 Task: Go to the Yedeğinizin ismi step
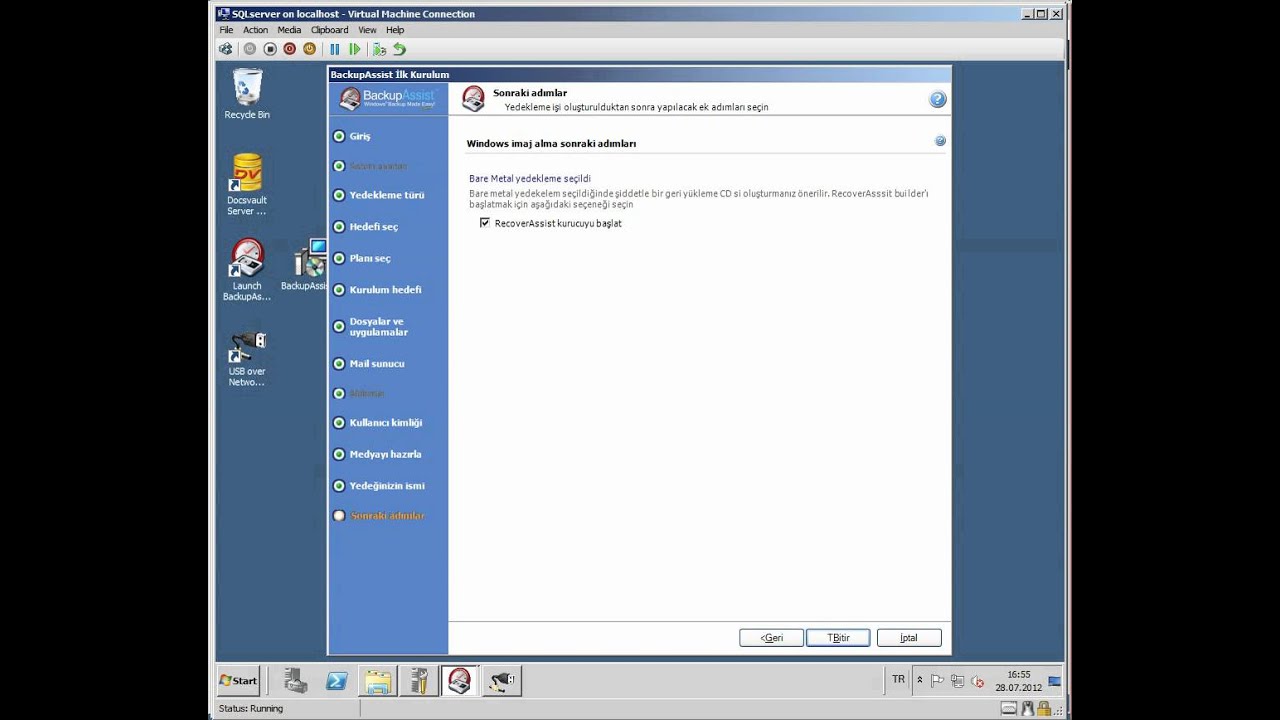coord(387,486)
